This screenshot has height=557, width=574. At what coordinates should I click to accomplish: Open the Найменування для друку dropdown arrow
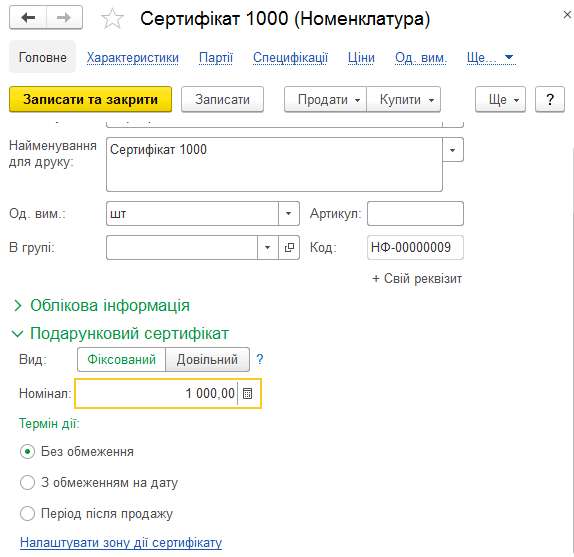pos(453,150)
